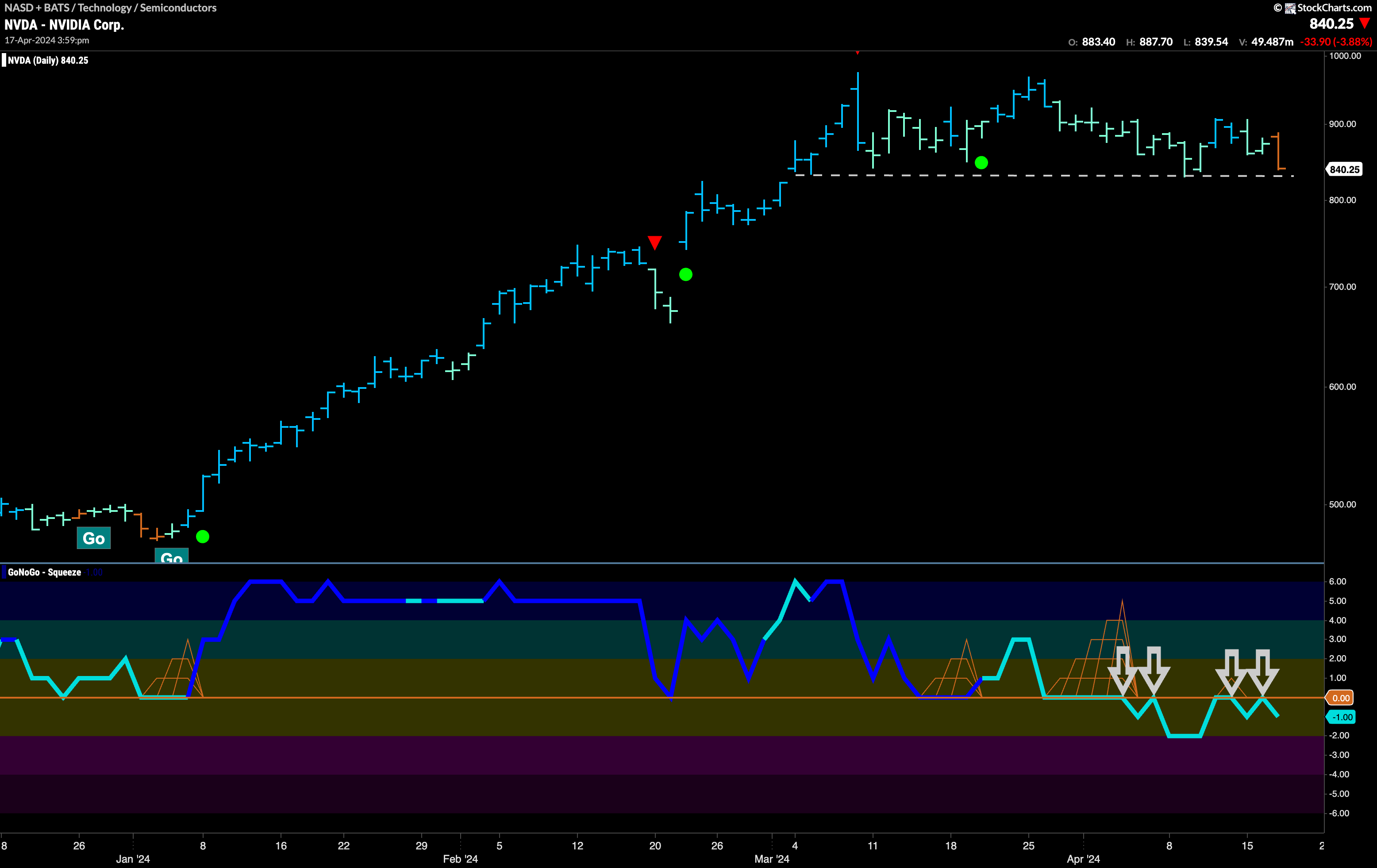
Task: Click the red down arrow beside 840.25 header price
Action: click(x=1365, y=23)
